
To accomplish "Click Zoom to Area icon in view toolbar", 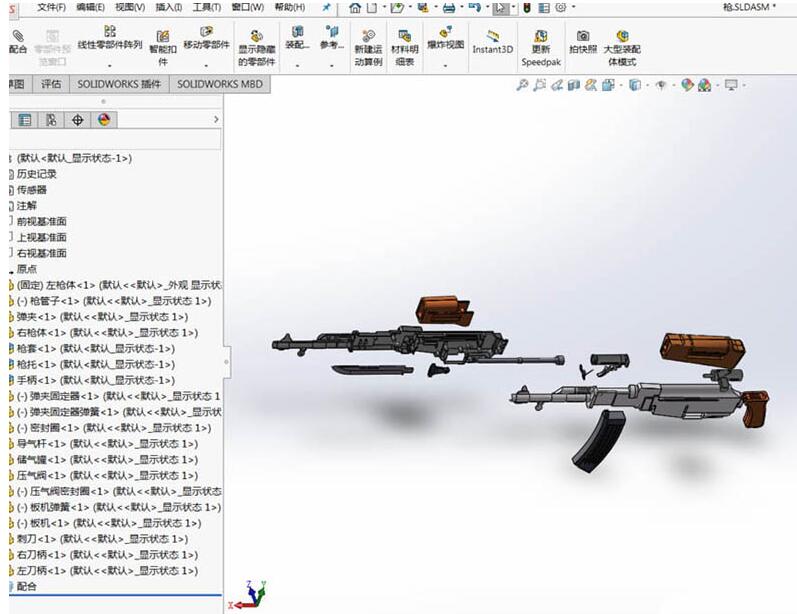I will click(539, 85).
